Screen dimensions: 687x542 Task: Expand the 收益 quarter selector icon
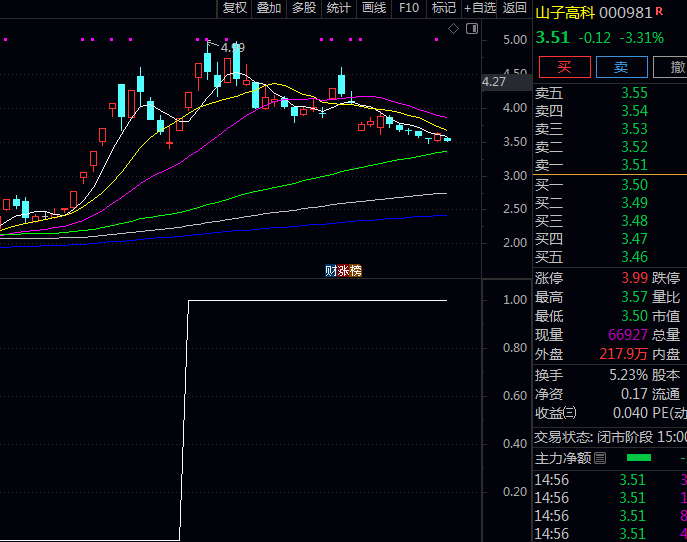click(570, 413)
